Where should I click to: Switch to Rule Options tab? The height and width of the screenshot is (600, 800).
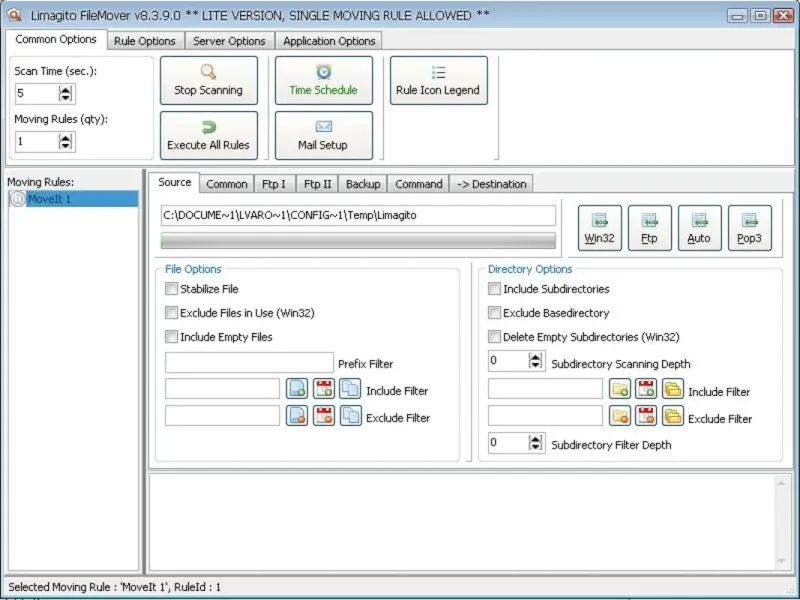point(145,41)
